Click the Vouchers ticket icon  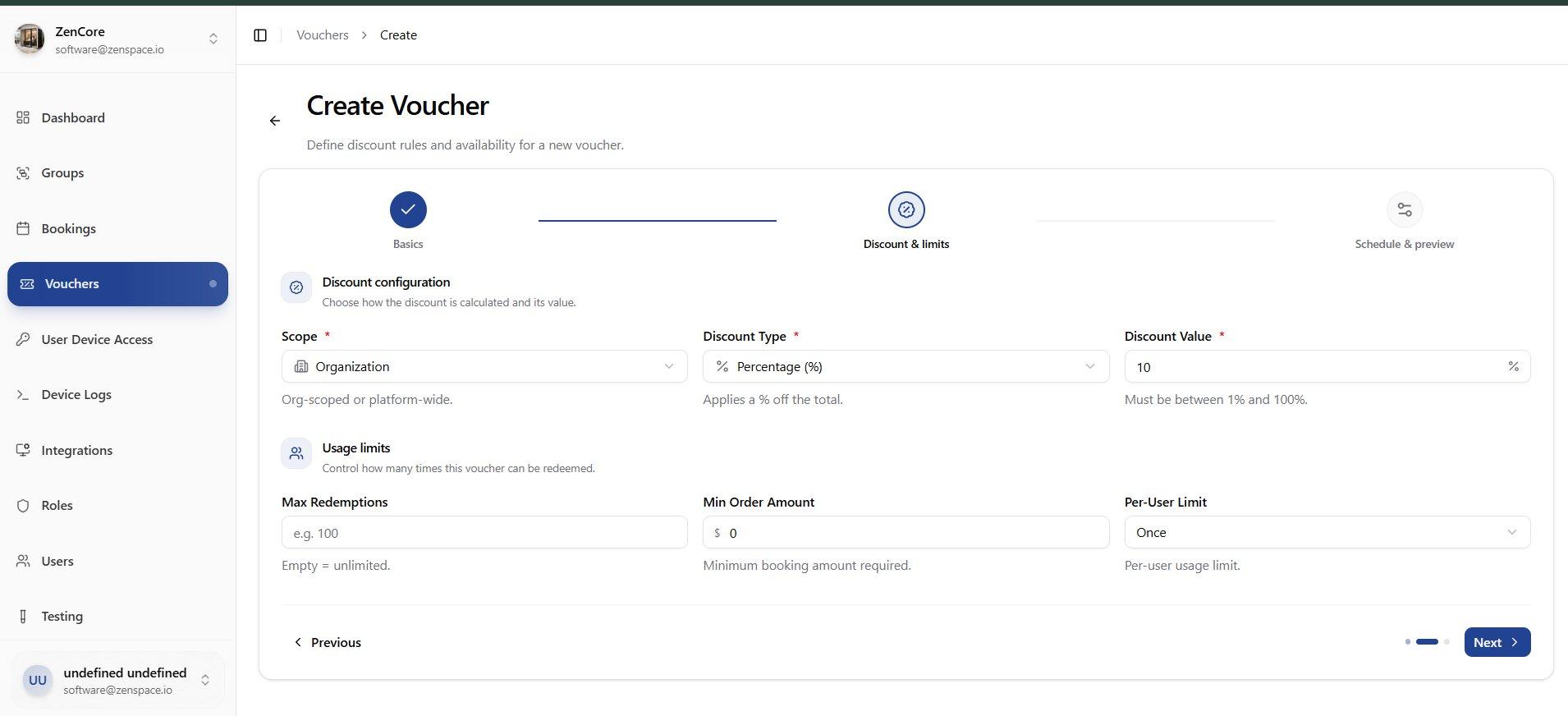[x=27, y=284]
